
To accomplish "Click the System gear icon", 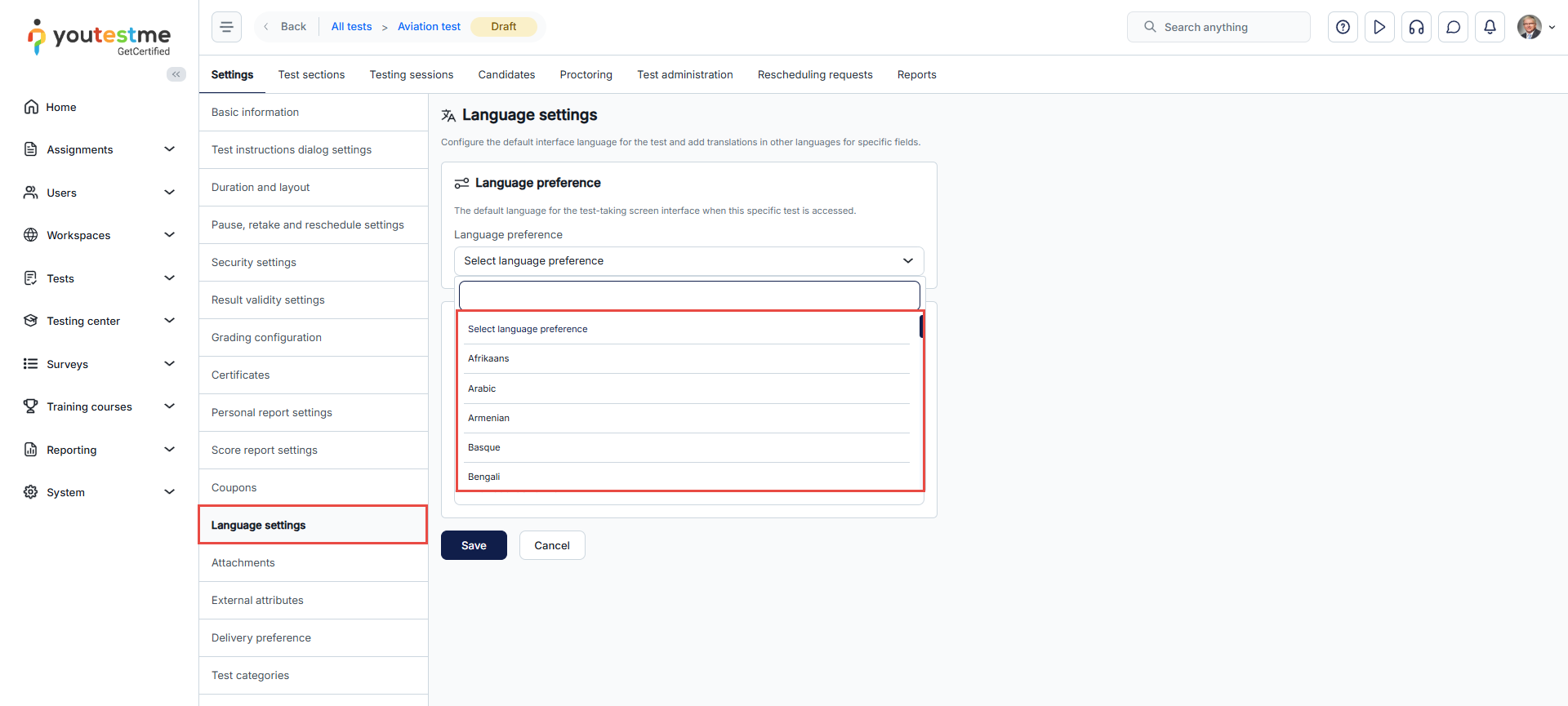I will pyautogui.click(x=31, y=492).
